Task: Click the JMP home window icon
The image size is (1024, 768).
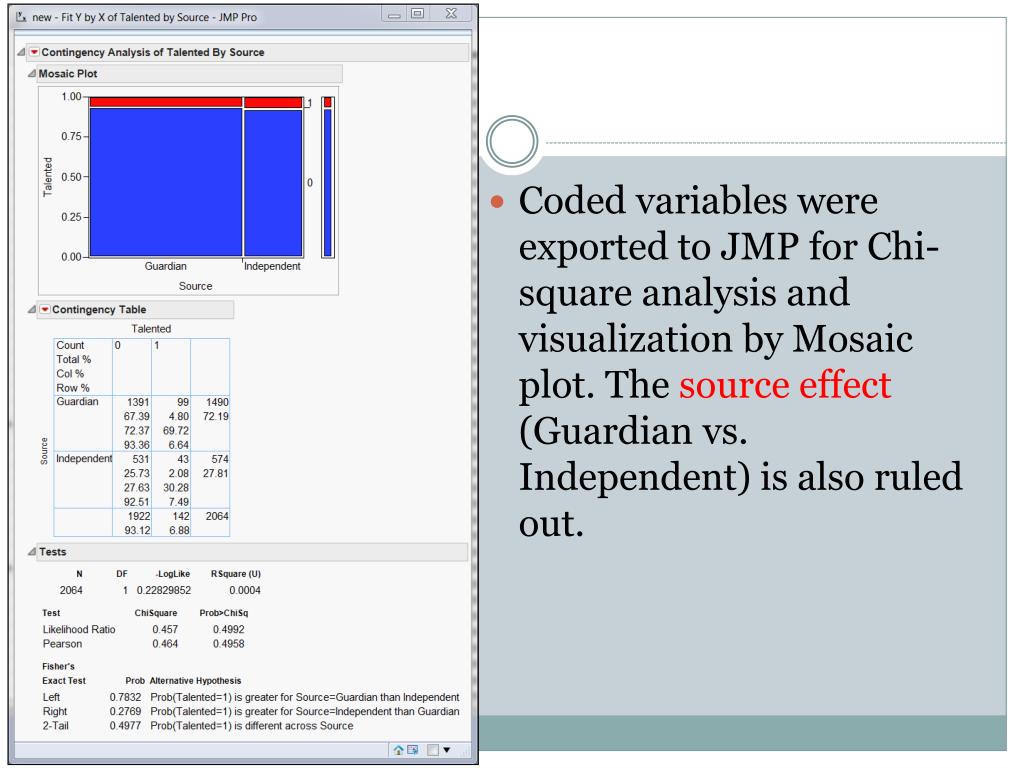Action: click(398, 750)
